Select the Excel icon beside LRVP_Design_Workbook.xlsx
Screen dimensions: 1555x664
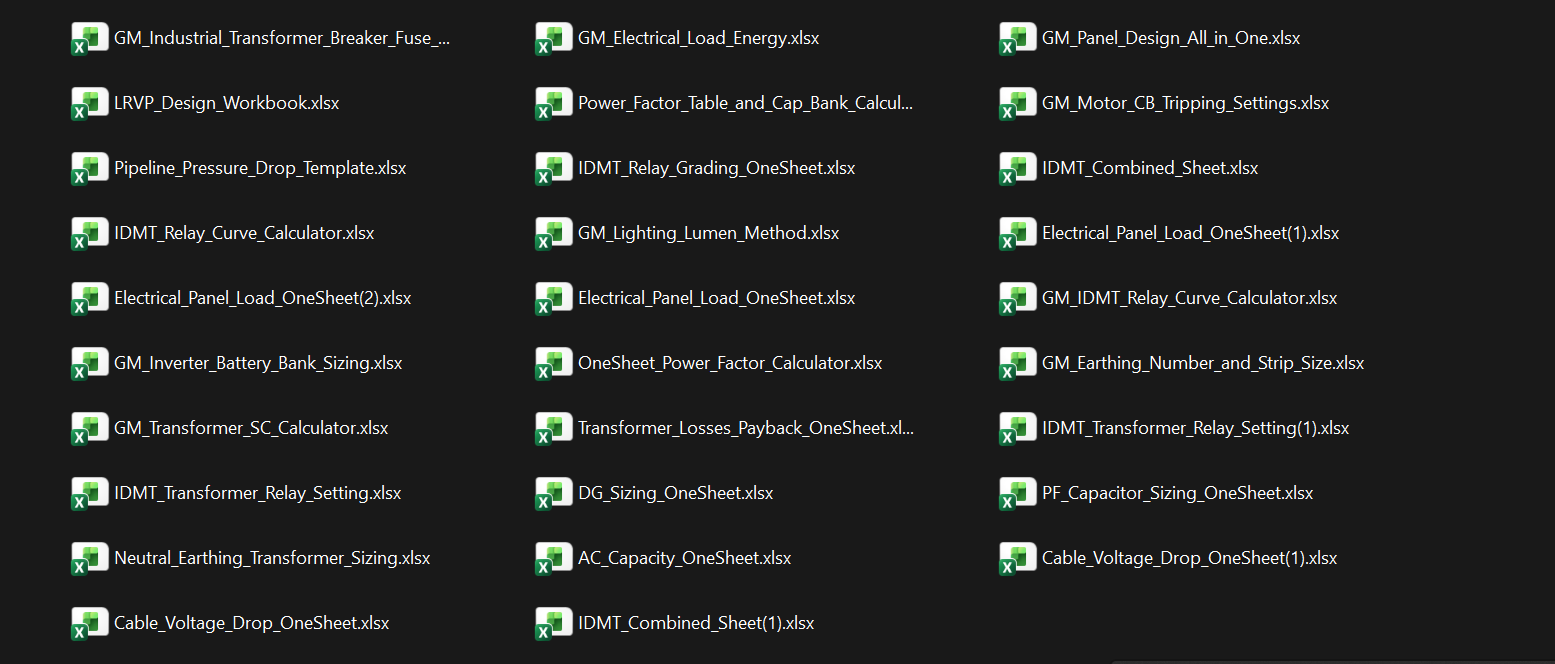click(89, 102)
